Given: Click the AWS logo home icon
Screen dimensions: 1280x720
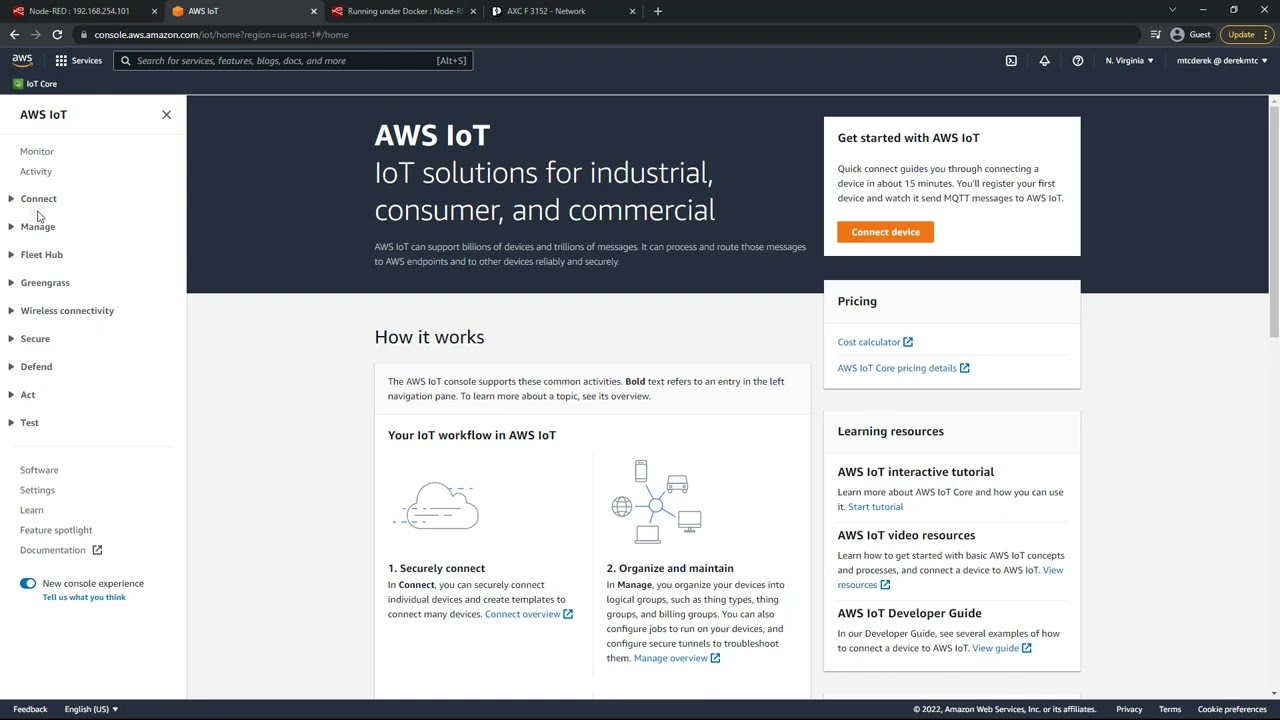Looking at the screenshot, I should pyautogui.click(x=22, y=60).
